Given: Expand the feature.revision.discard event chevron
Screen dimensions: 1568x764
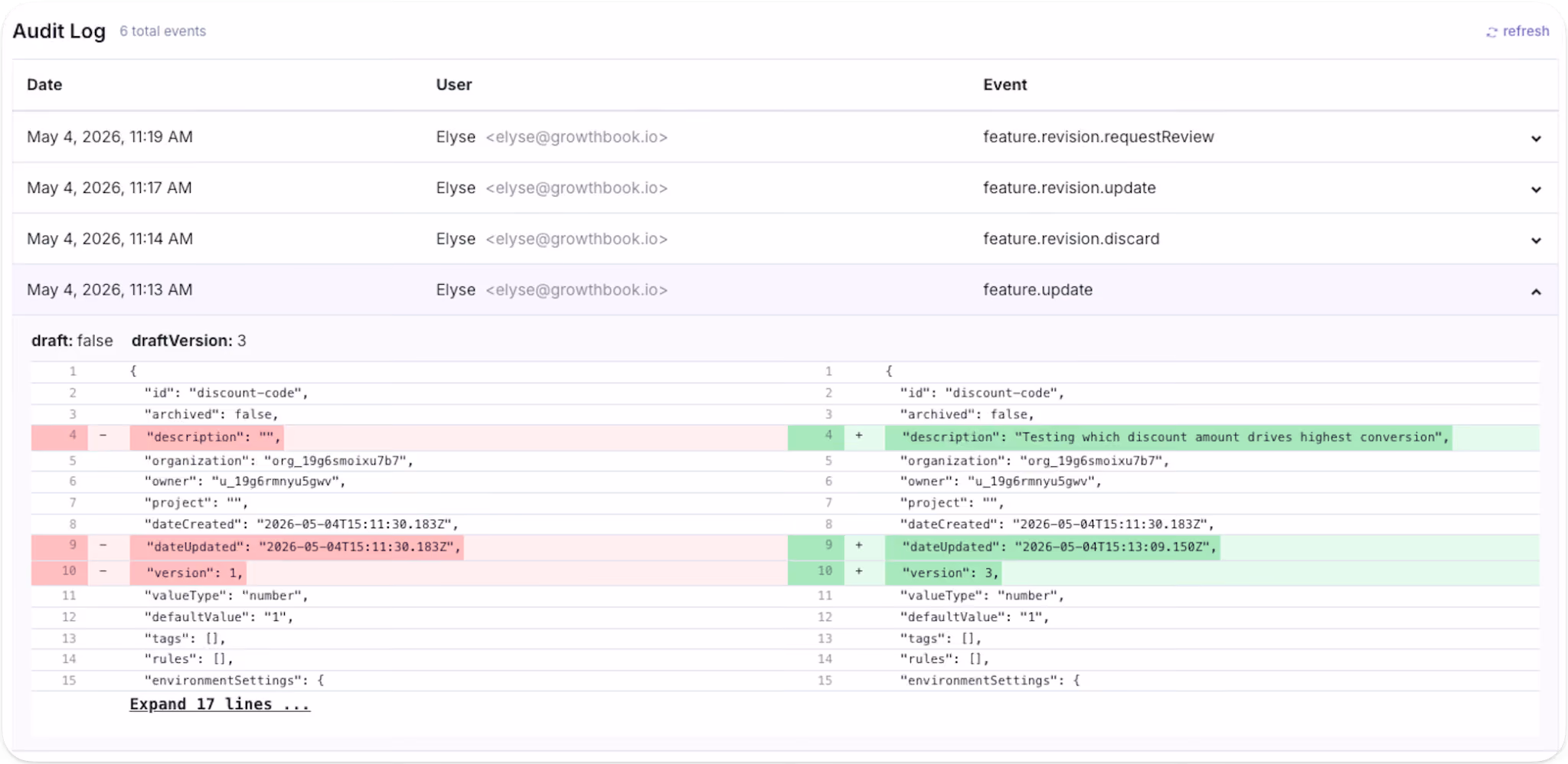Looking at the screenshot, I should point(1536,240).
